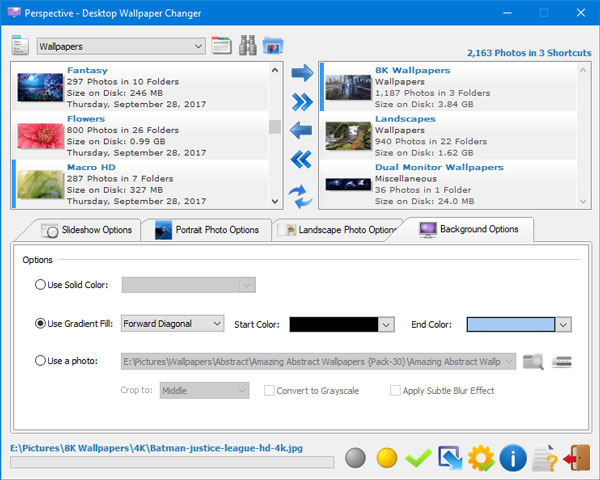Click the single left arrow remove button
The image size is (600, 480).
(x=300, y=130)
